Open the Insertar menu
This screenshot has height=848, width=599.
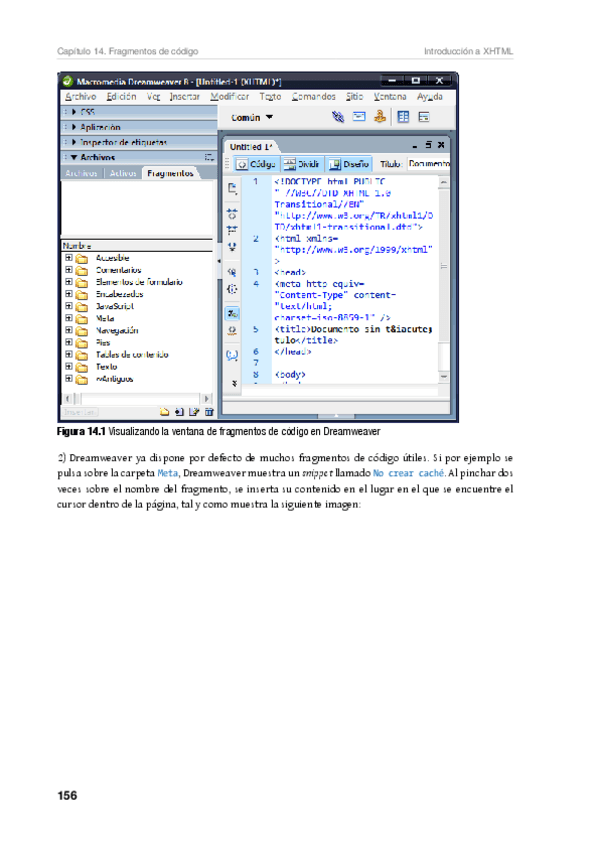pos(184,96)
